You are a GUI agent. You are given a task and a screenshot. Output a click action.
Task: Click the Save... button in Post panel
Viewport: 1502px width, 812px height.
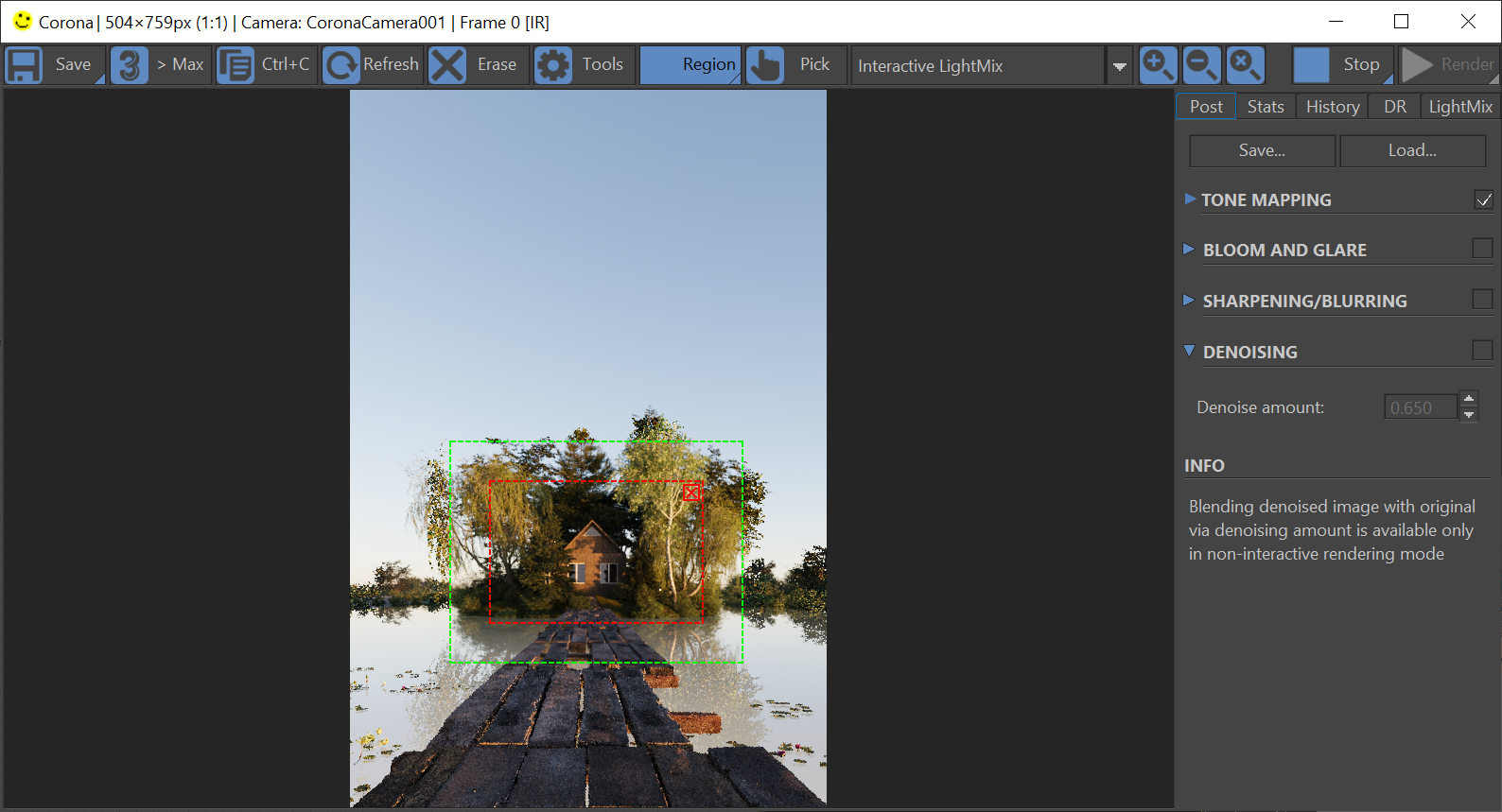1262,150
